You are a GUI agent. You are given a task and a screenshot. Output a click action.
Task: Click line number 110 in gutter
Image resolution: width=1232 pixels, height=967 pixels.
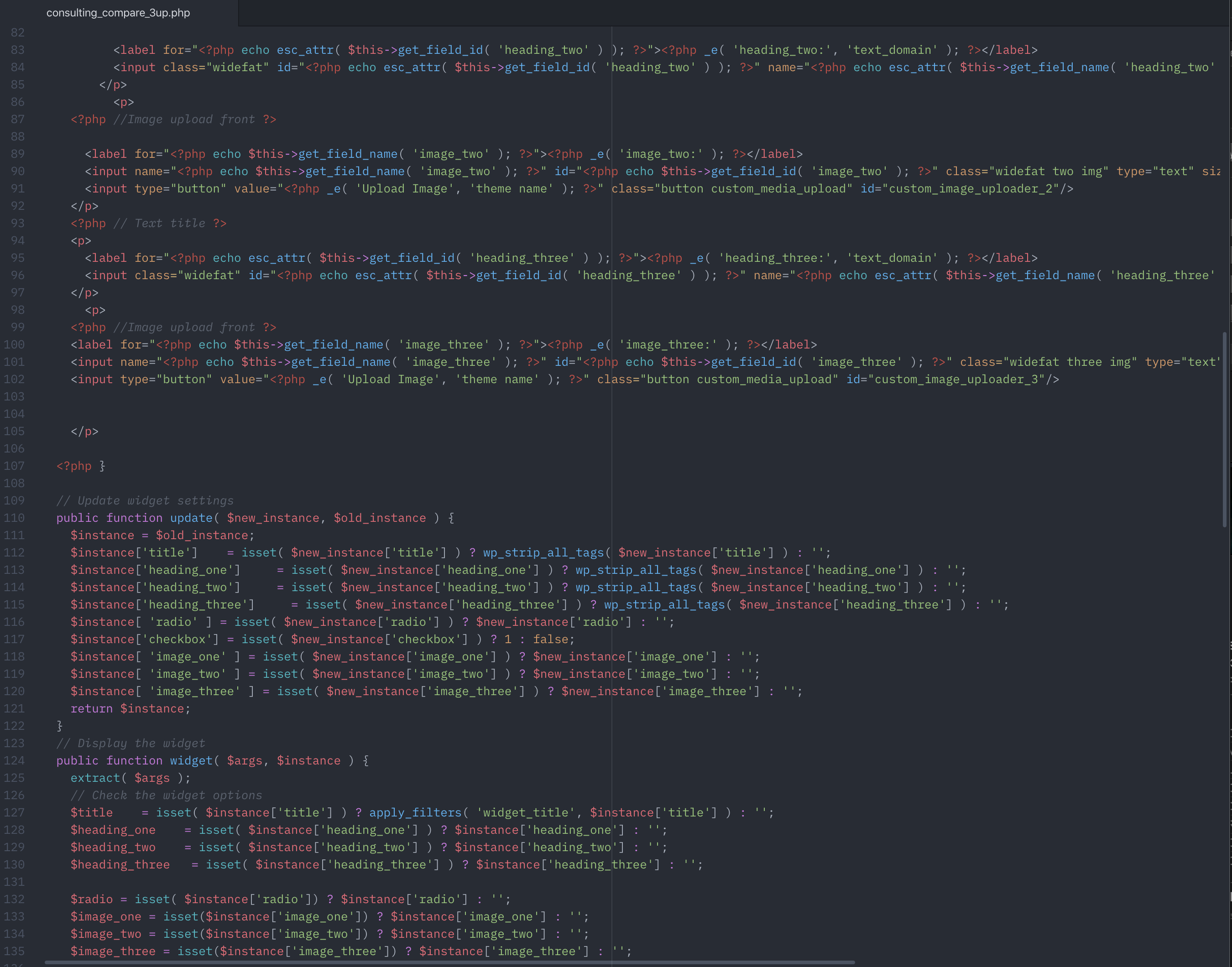(x=14, y=518)
